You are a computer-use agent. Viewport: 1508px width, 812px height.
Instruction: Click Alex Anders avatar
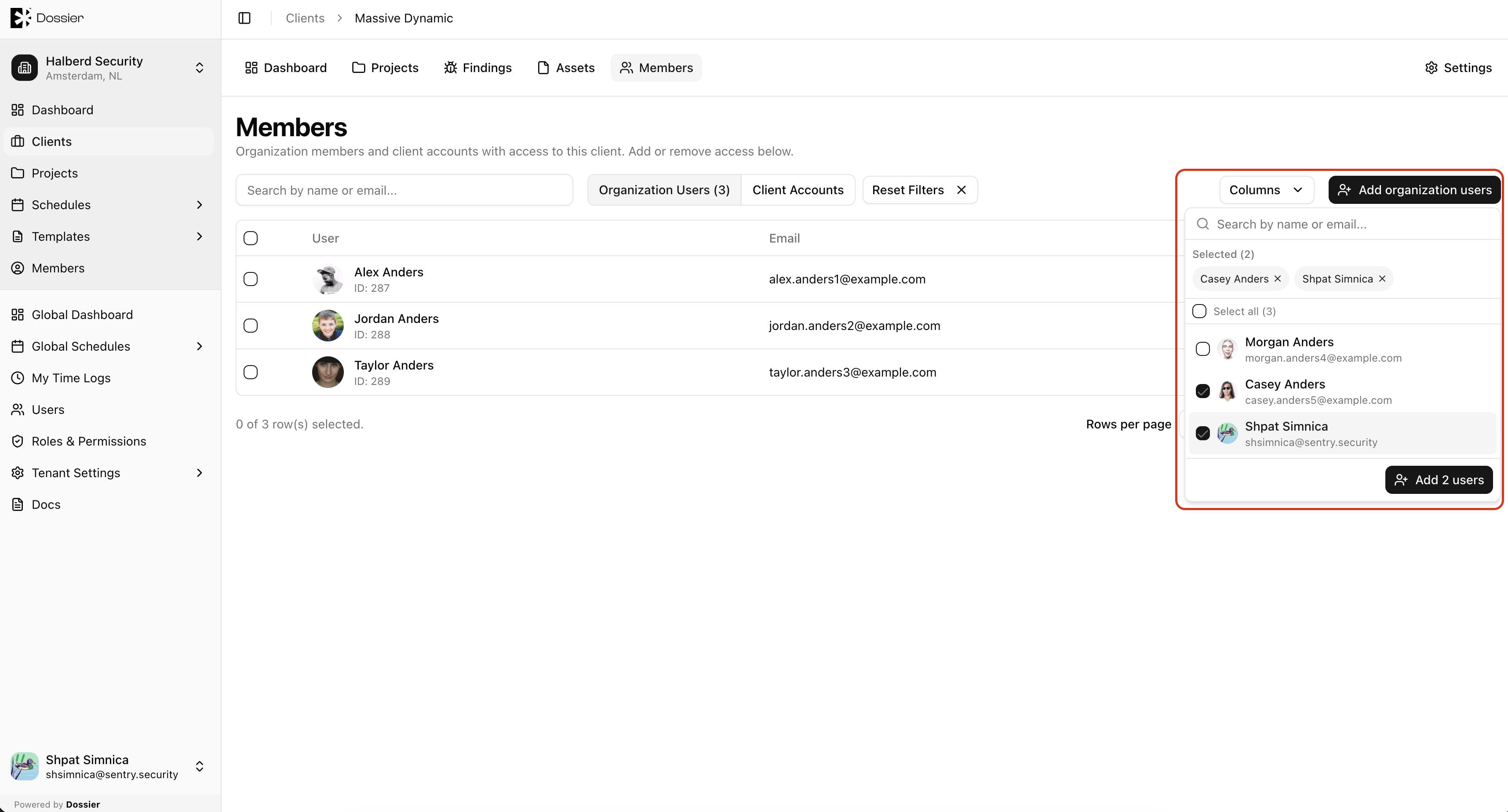(x=328, y=279)
